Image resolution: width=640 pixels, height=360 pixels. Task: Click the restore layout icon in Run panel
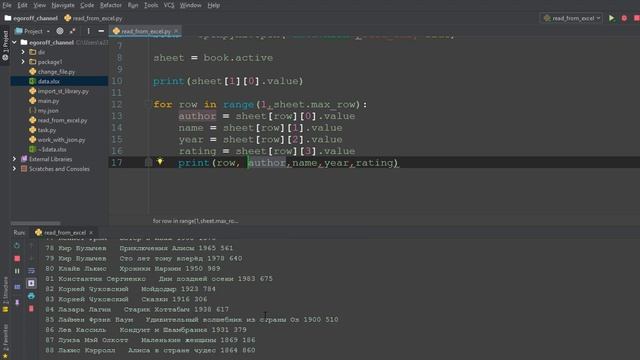17,287
